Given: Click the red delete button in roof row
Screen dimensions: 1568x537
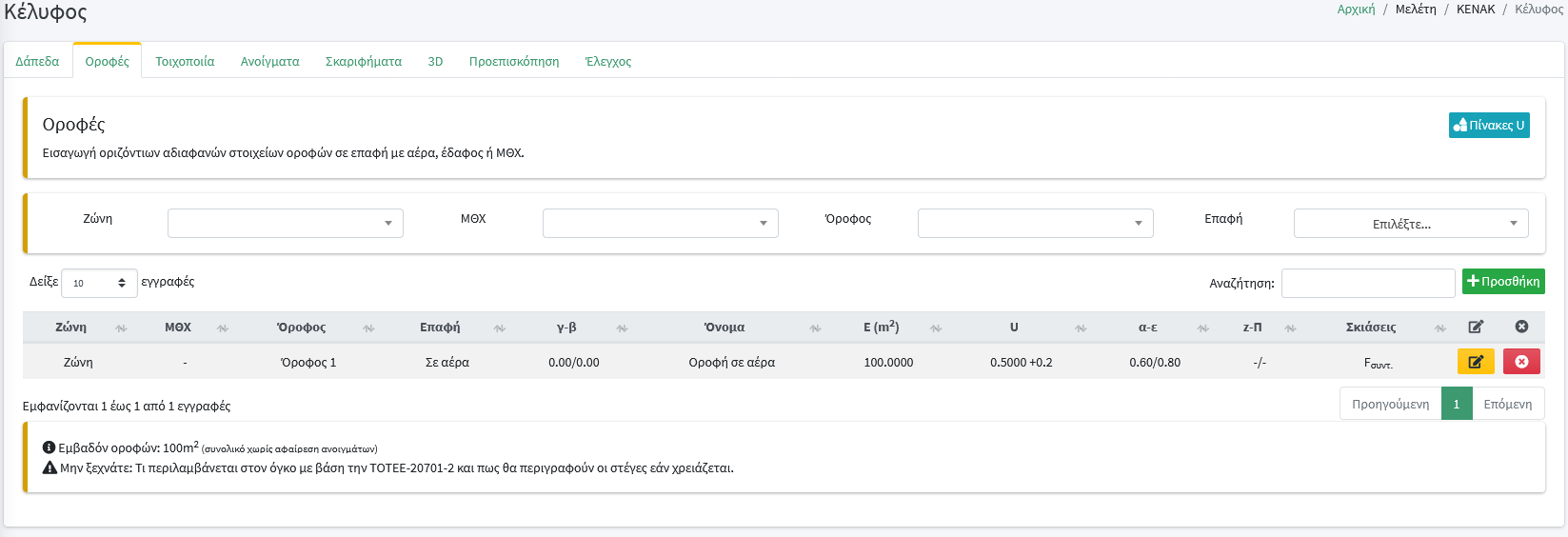Looking at the screenshot, I should pos(1520,362).
